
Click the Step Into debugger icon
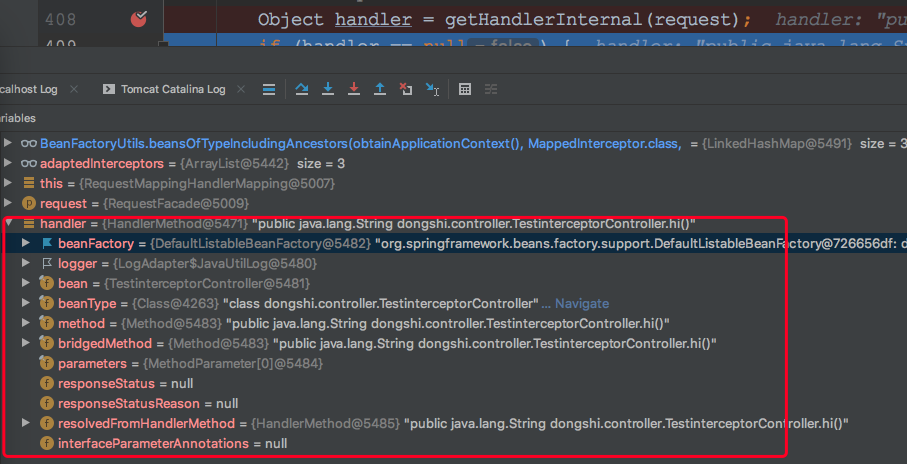[x=328, y=89]
